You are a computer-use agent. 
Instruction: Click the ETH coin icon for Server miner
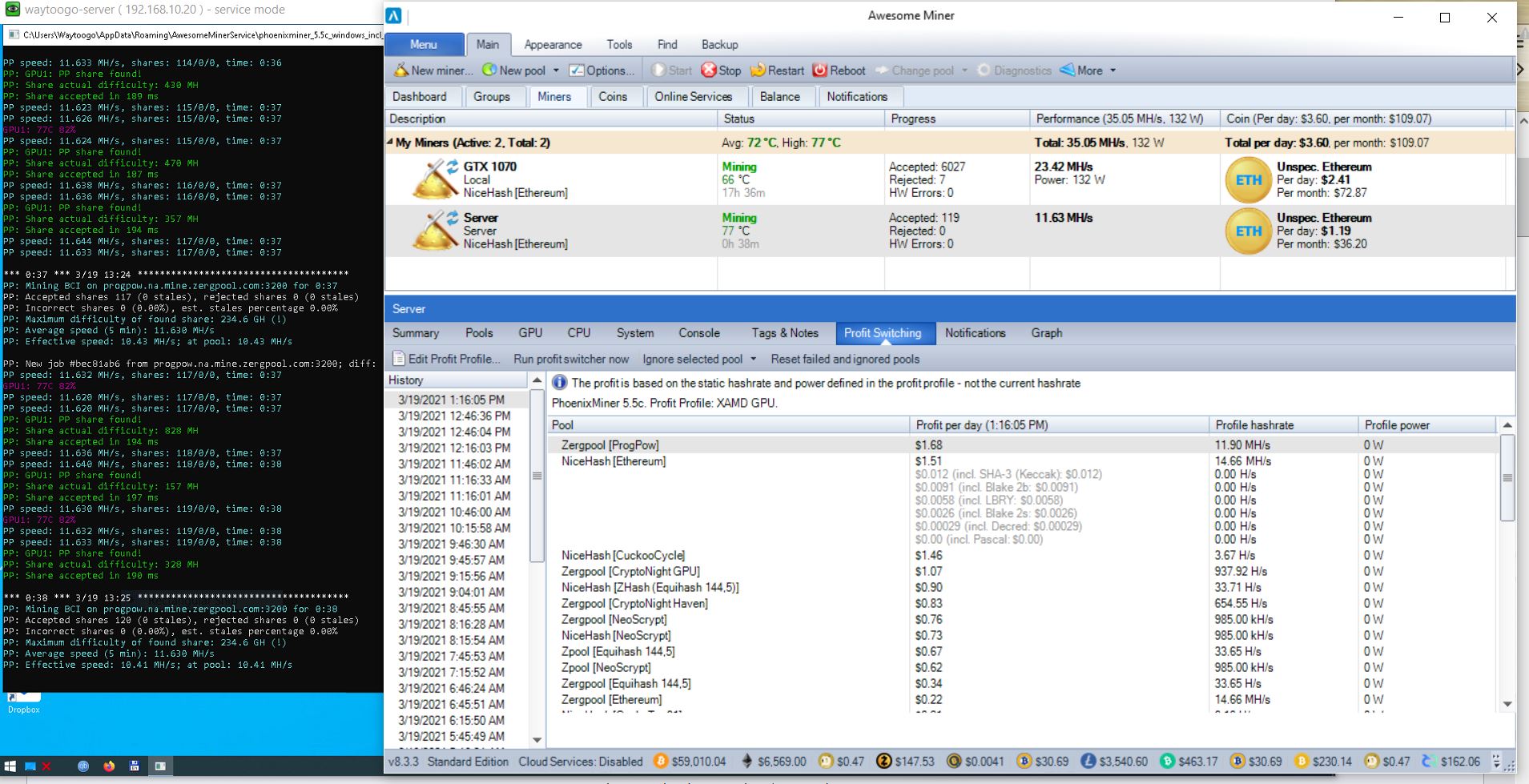[1249, 231]
